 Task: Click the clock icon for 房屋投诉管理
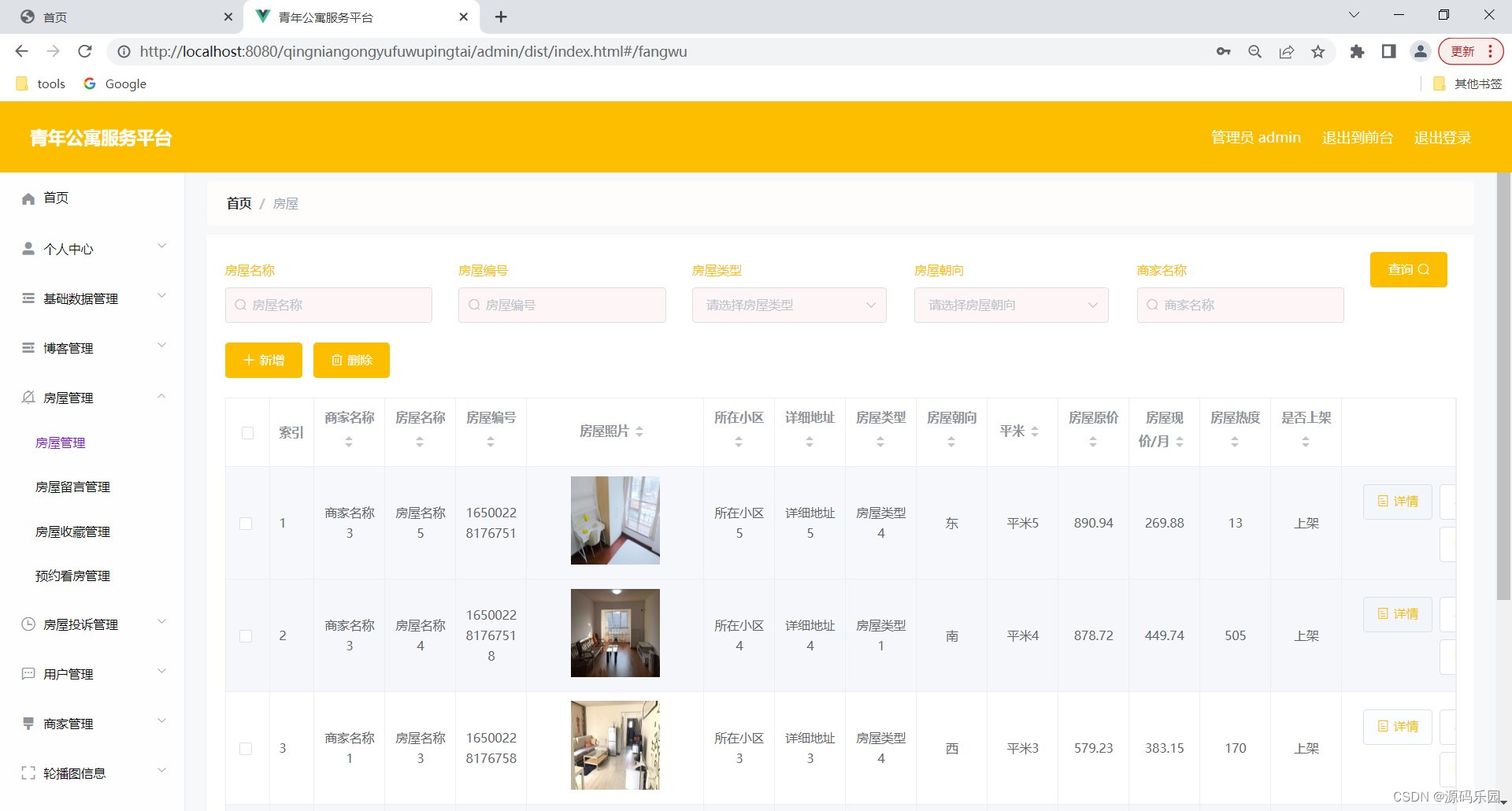28,624
